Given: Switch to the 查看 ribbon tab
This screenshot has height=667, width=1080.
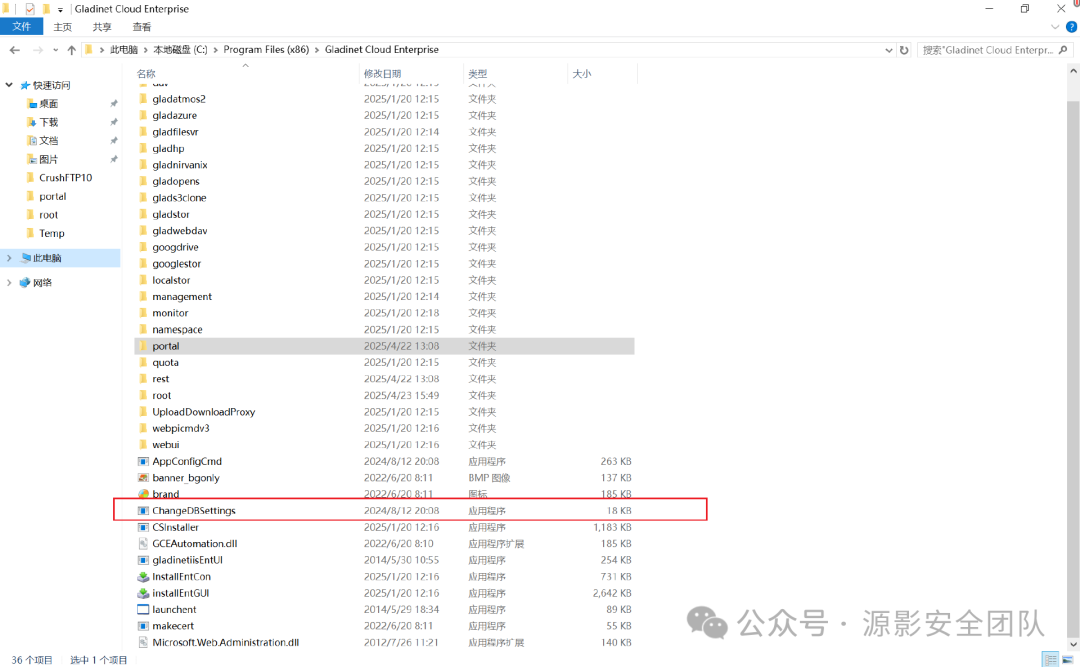Looking at the screenshot, I should click(x=142, y=27).
